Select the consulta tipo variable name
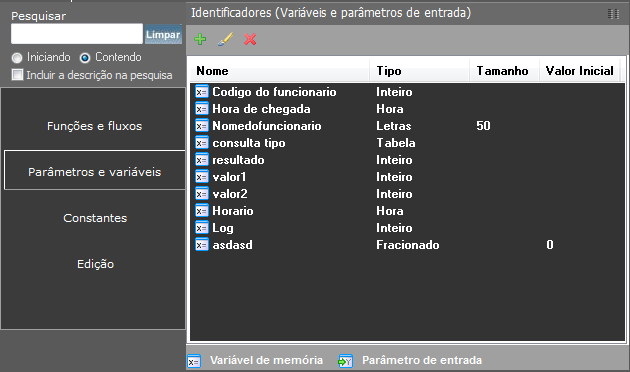 pos(249,143)
